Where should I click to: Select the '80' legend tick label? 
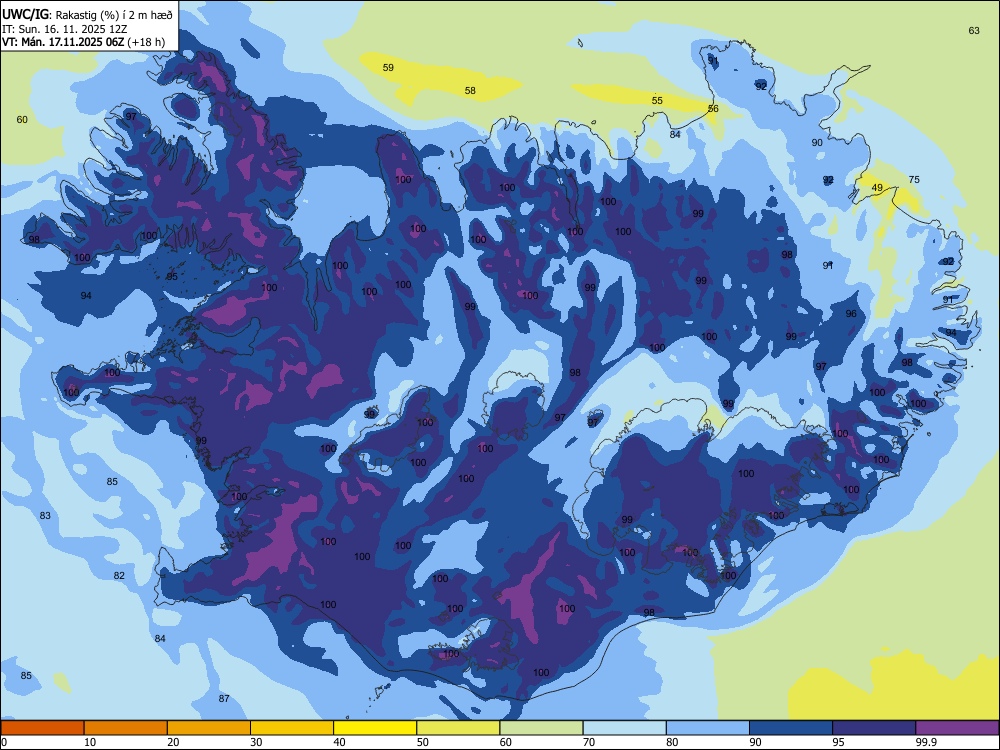(672, 742)
